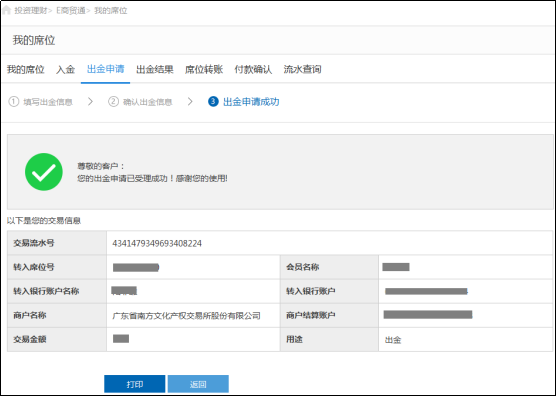Click step label 填写出金信息
The image size is (556, 396).
pyautogui.click(x=48, y=102)
